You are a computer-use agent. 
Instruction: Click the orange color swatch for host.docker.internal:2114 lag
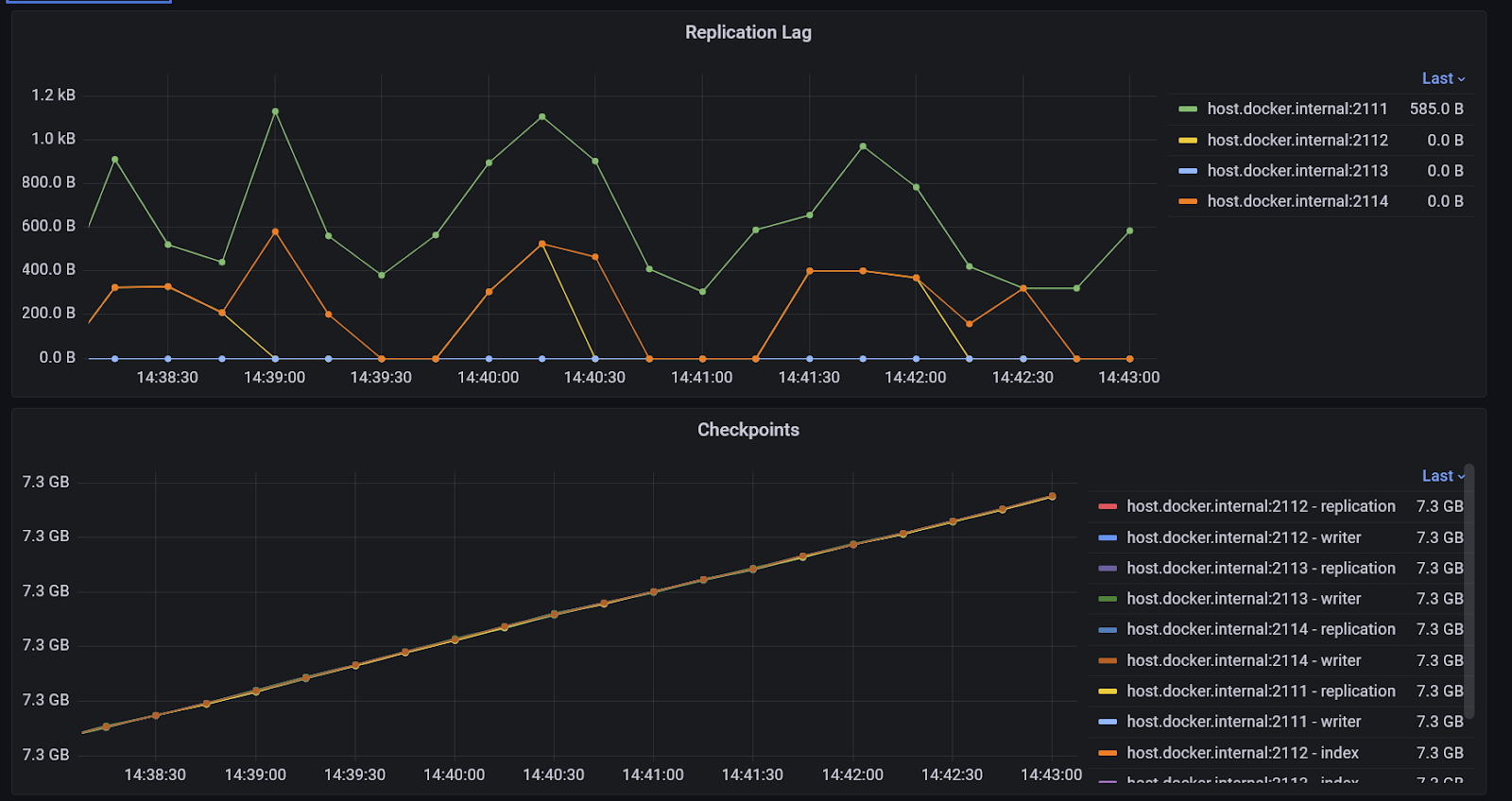point(1188,201)
